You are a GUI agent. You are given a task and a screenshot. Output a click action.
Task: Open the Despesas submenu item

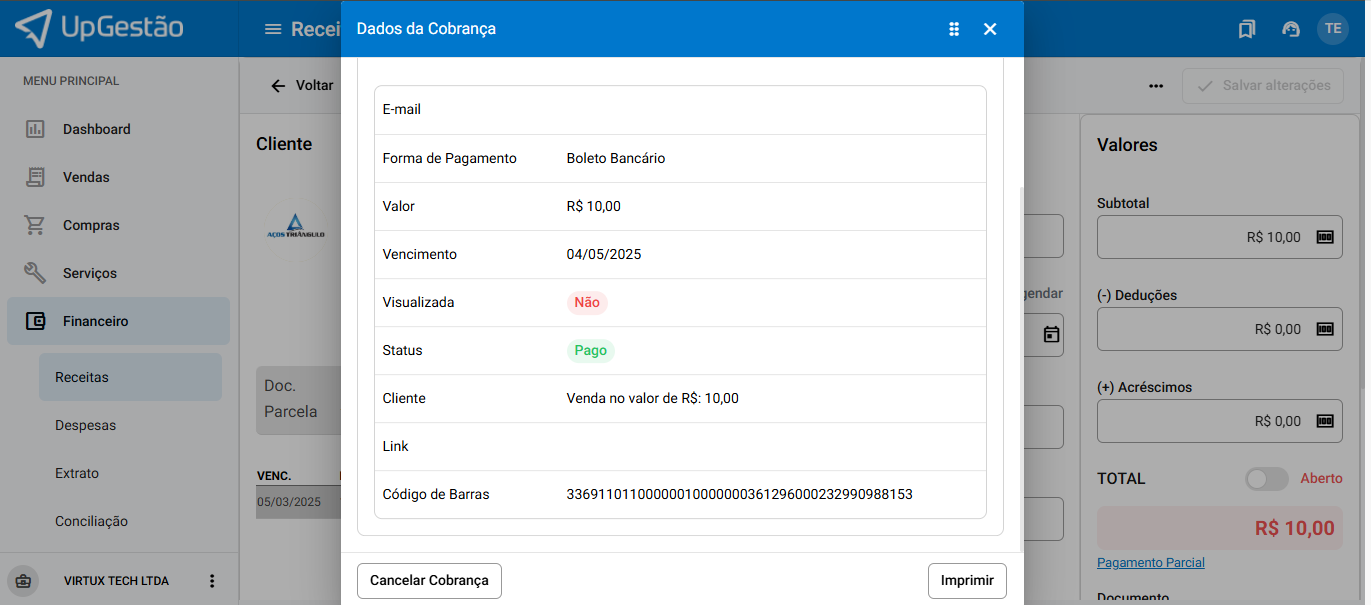[x=86, y=425]
